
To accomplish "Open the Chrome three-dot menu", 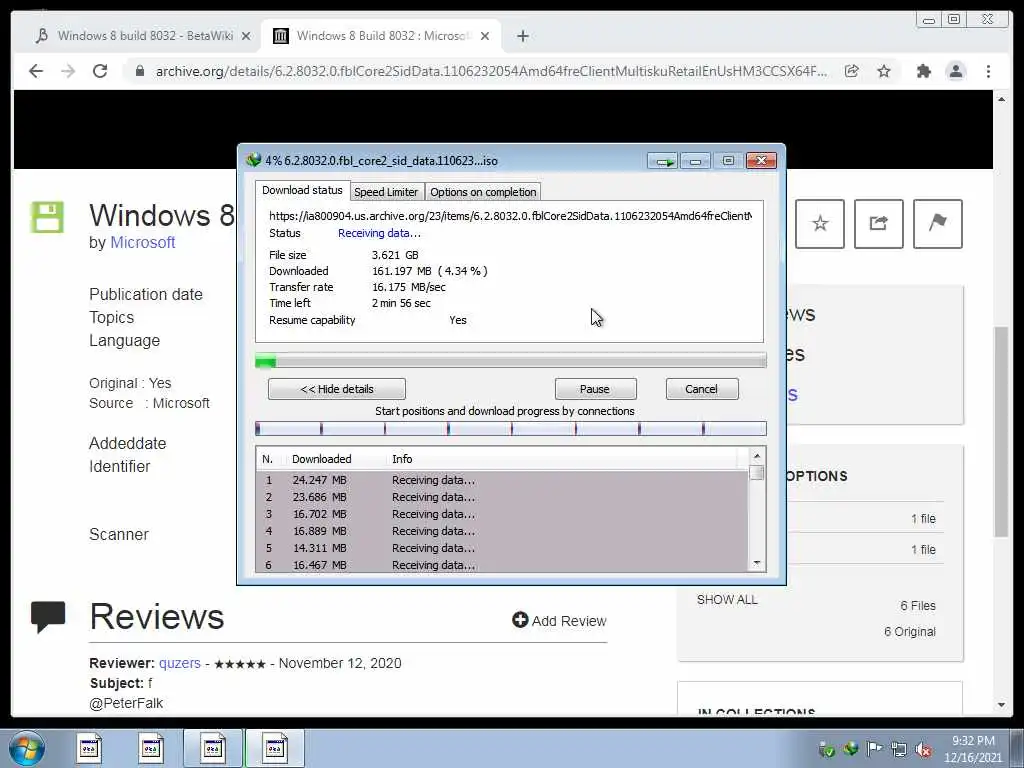I will click(x=988, y=71).
